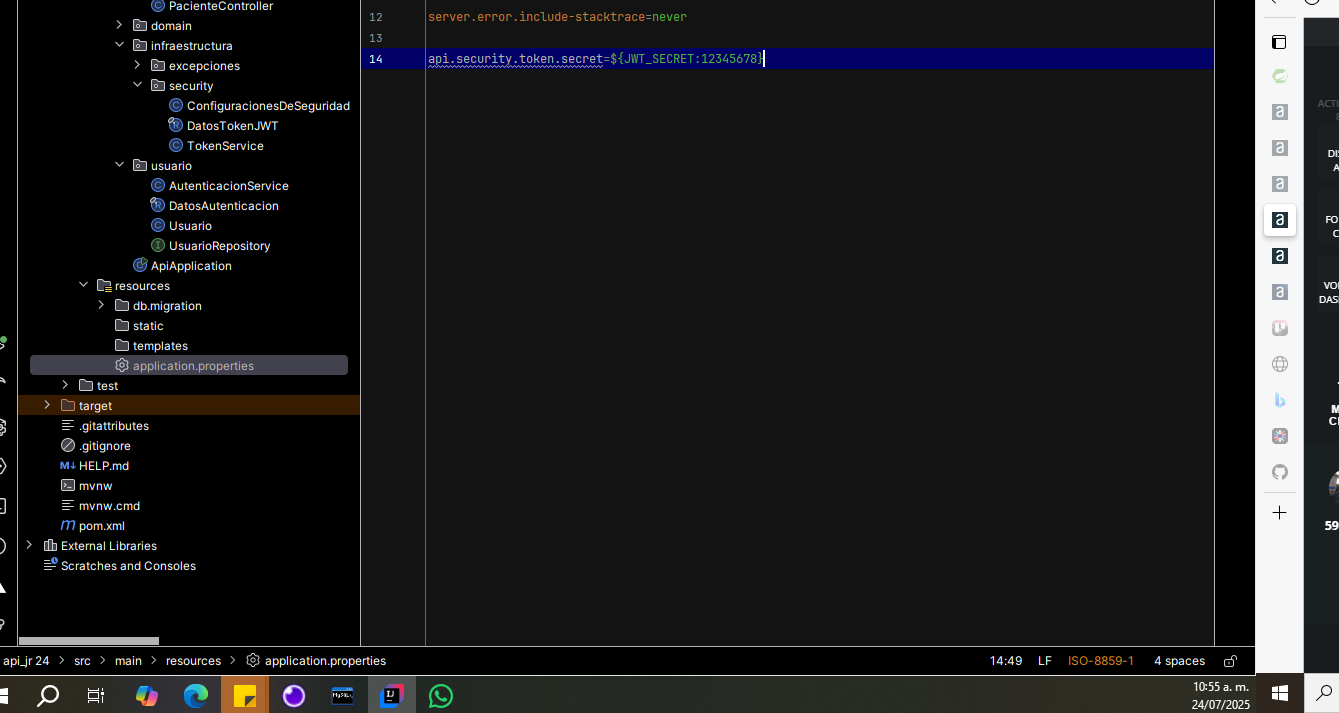Change the 4 spaces indent setting

point(1179,661)
